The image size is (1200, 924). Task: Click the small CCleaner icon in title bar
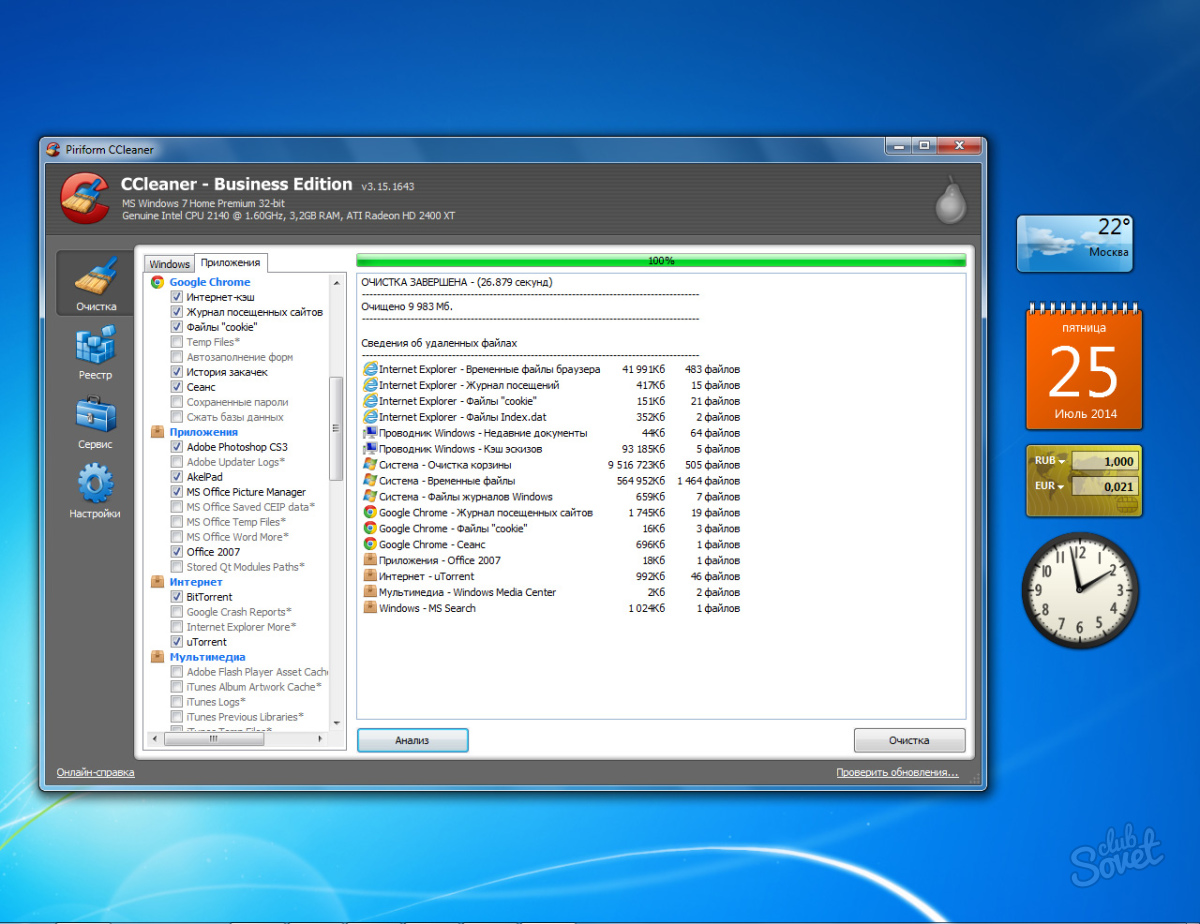[53, 150]
